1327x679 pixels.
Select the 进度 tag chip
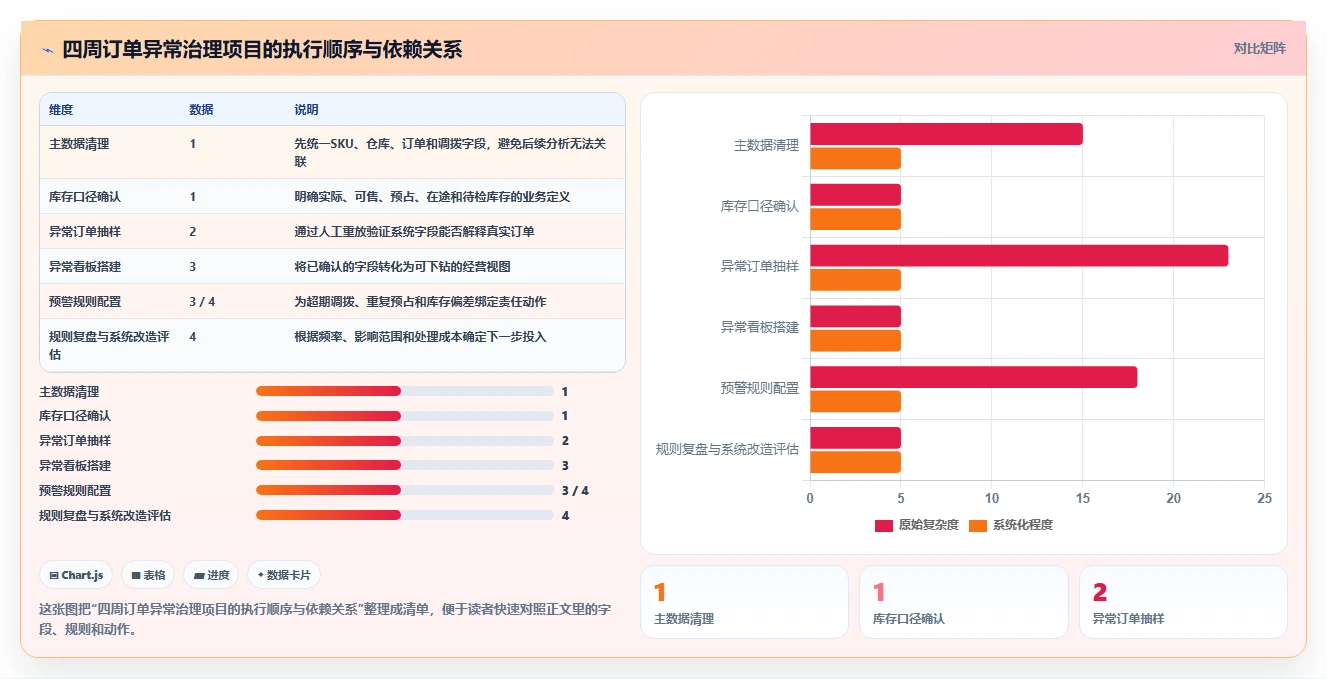tap(211, 575)
